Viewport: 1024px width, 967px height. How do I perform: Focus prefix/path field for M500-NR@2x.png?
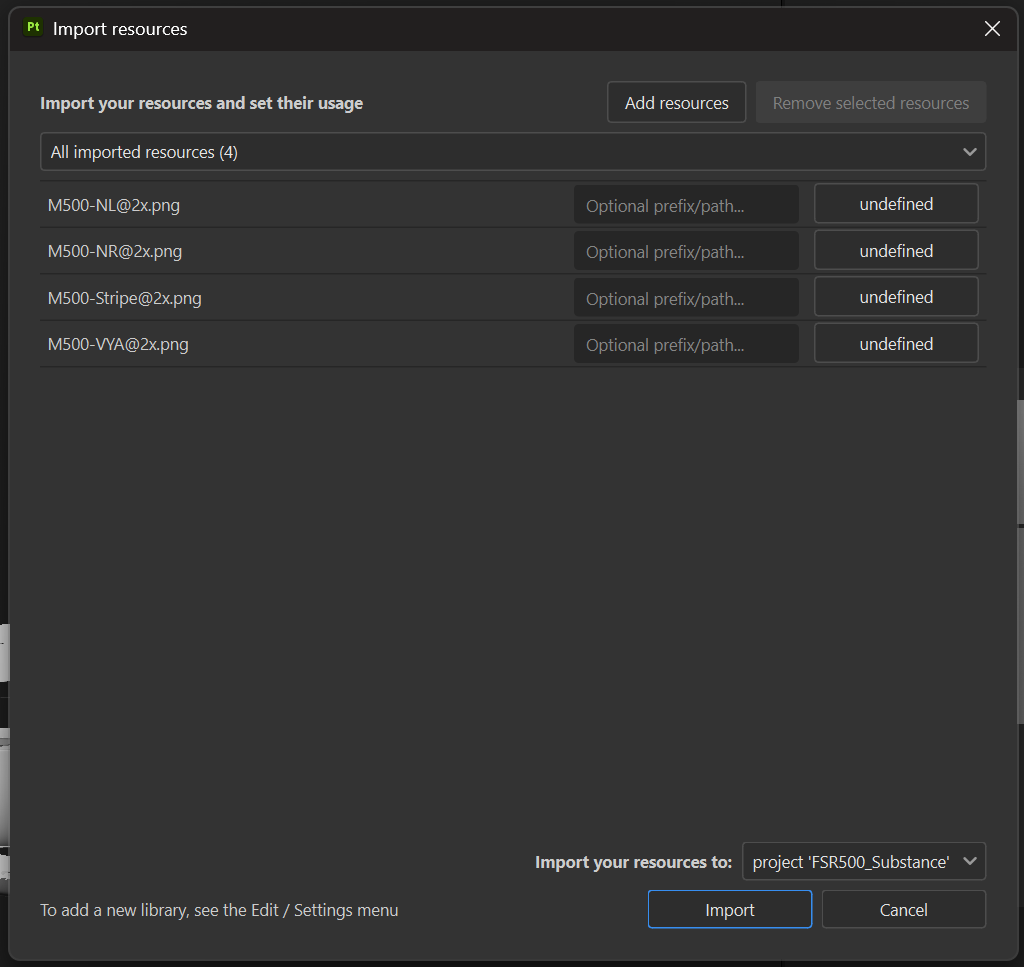tap(686, 251)
